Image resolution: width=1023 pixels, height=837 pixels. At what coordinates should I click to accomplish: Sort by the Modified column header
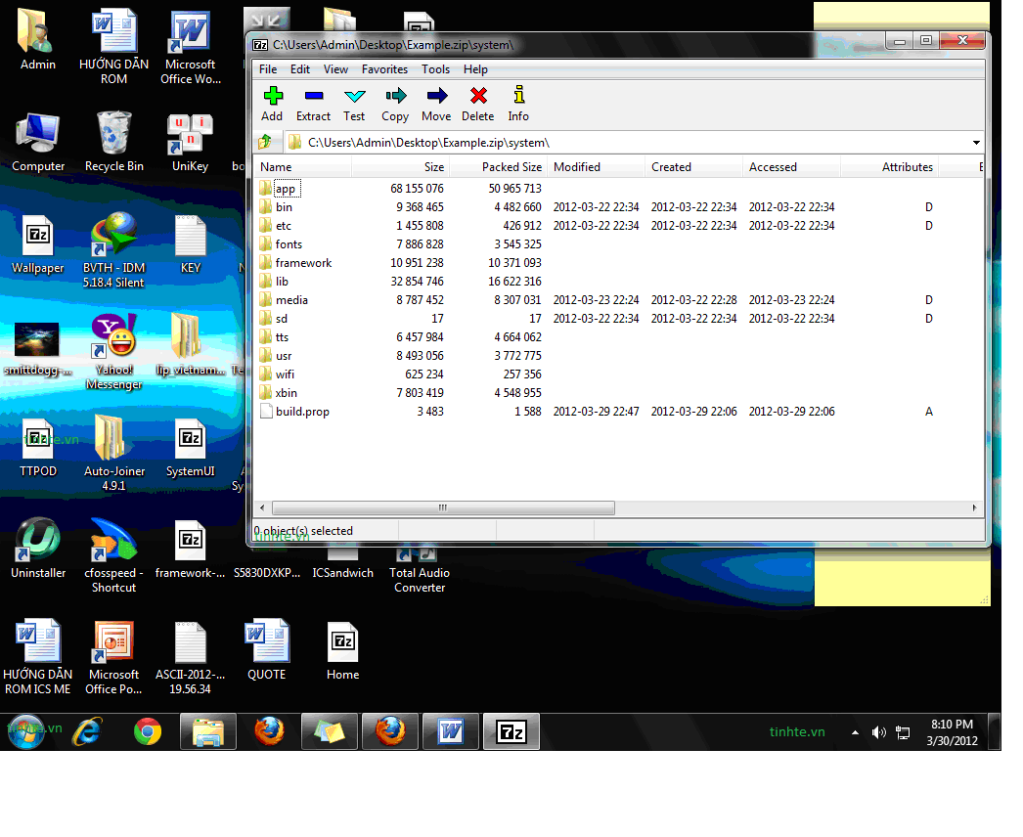click(x=596, y=167)
